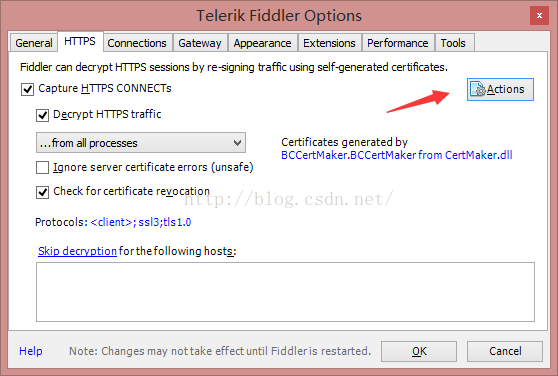This screenshot has height=376, width=558.
Task: Open the Help link
Action: [31, 351]
